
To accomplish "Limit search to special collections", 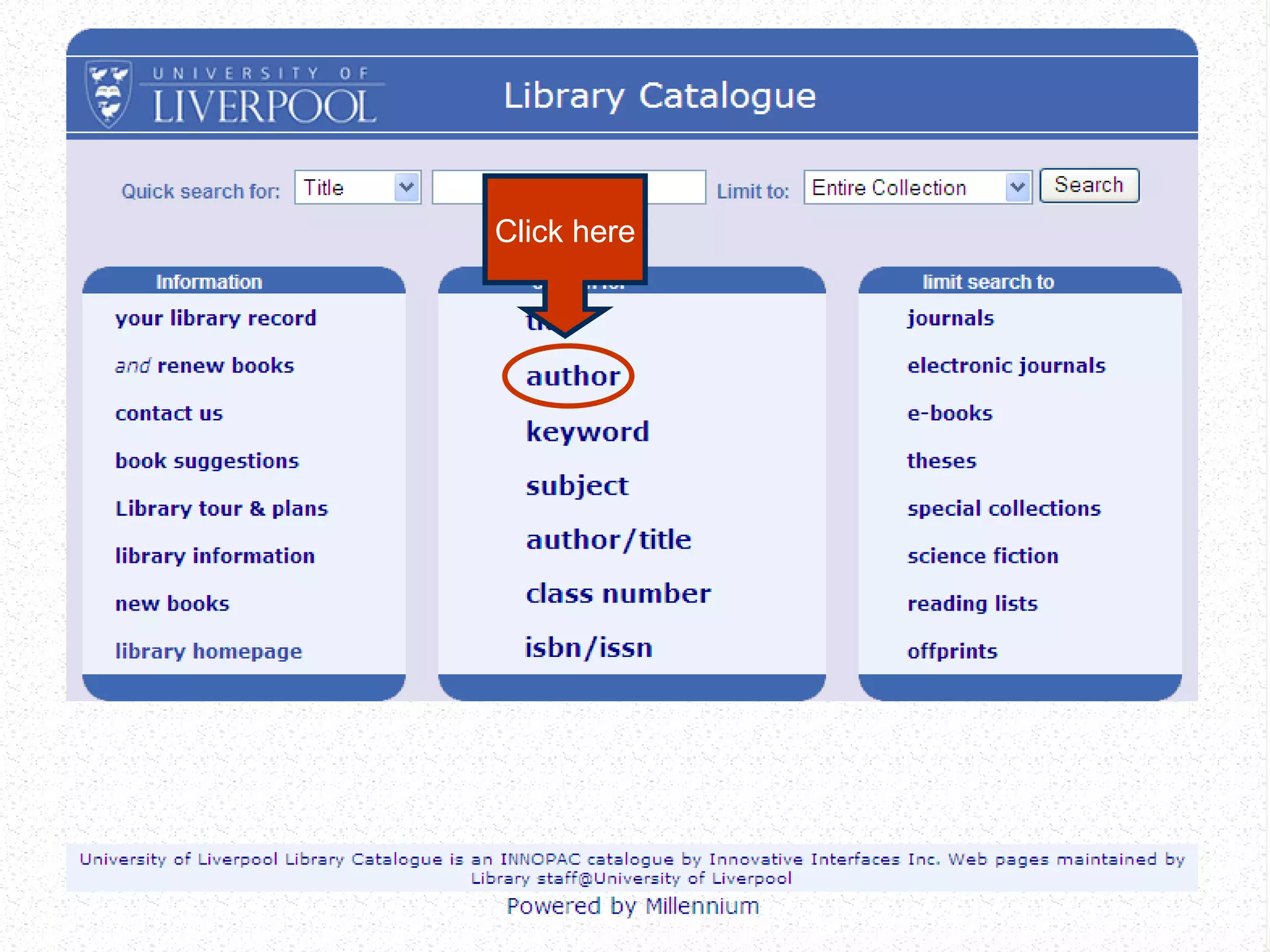I will 1003,509.
